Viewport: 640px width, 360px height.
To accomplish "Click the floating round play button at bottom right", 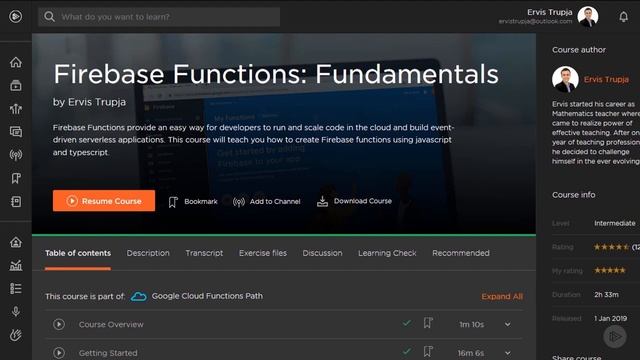I will (615, 336).
